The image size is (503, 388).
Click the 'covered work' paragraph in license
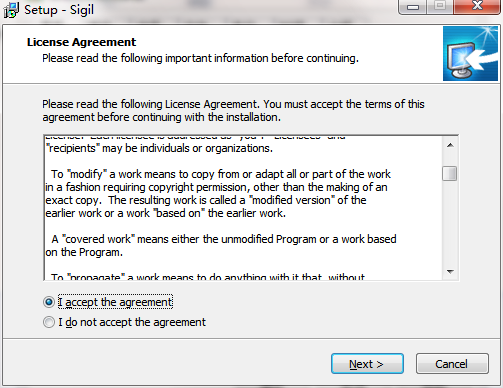[x=221, y=246]
